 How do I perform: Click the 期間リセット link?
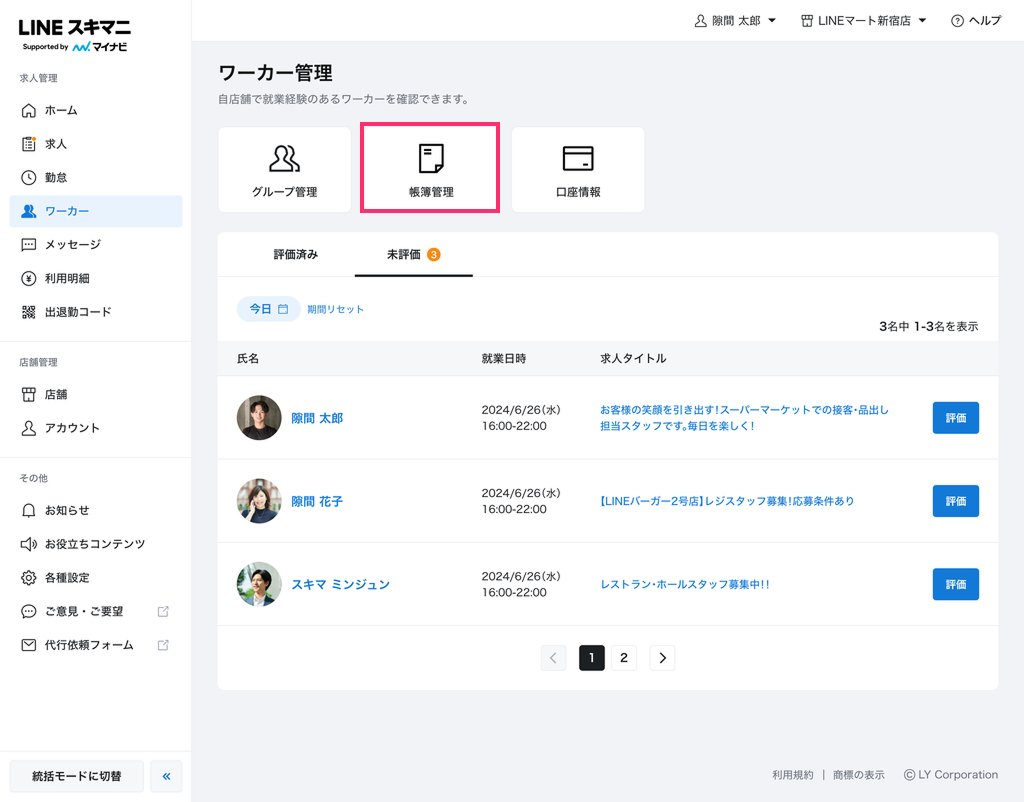click(335, 309)
